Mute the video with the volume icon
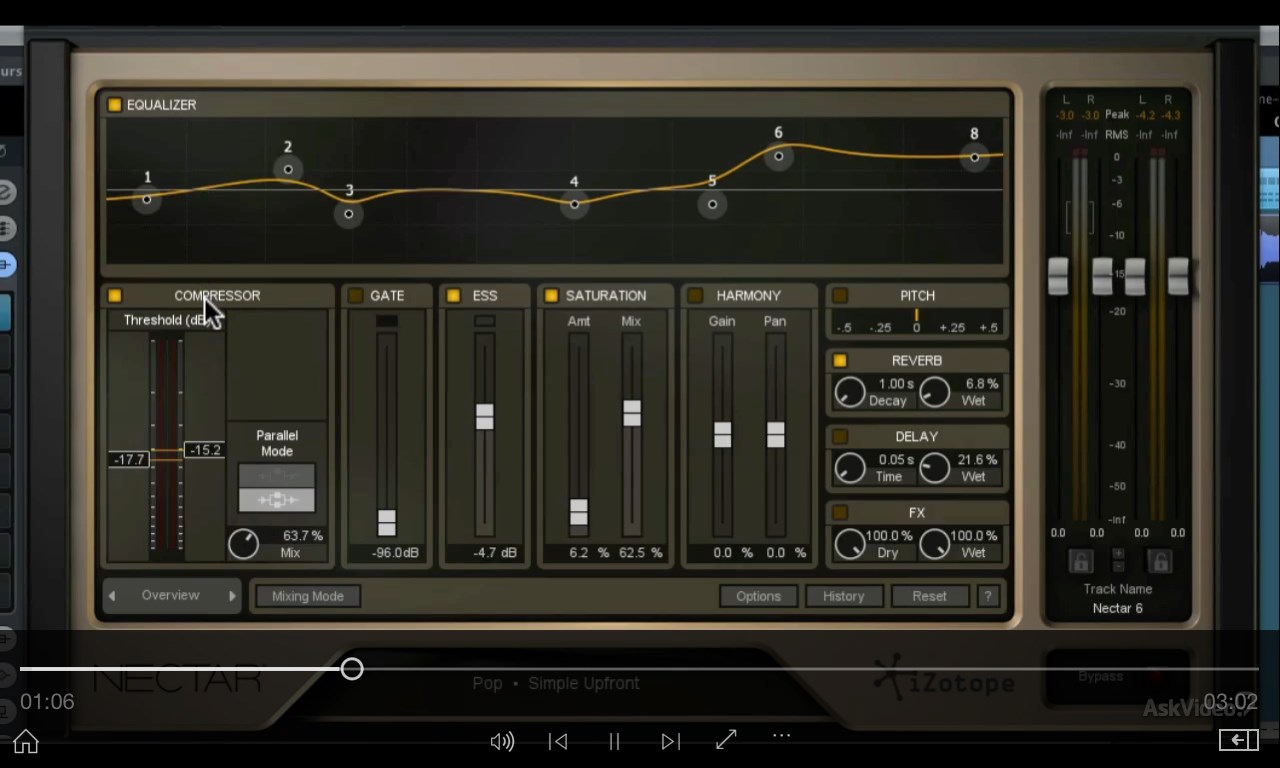Viewport: 1280px width, 768px height. pos(502,741)
